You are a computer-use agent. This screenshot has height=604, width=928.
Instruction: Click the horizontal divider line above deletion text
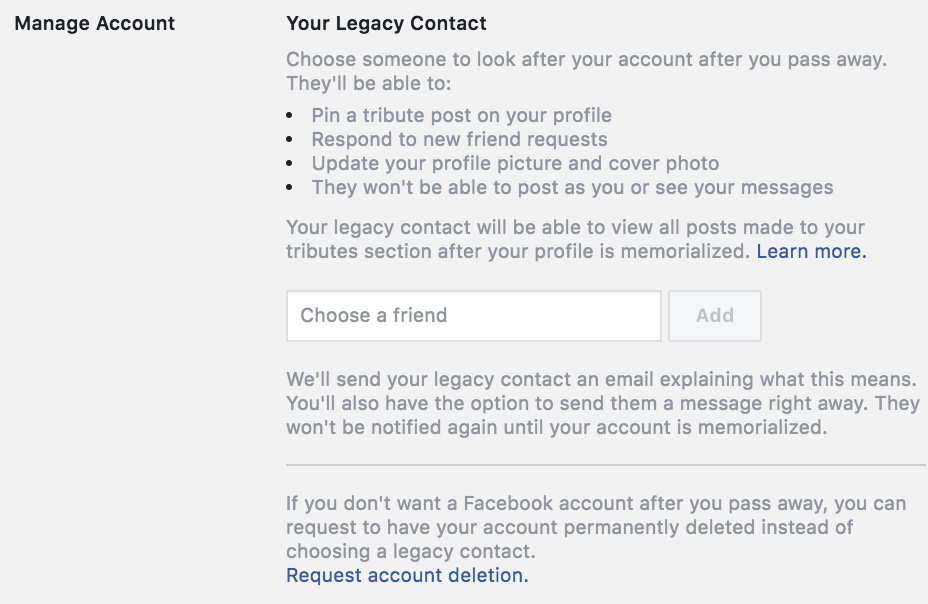point(605,465)
